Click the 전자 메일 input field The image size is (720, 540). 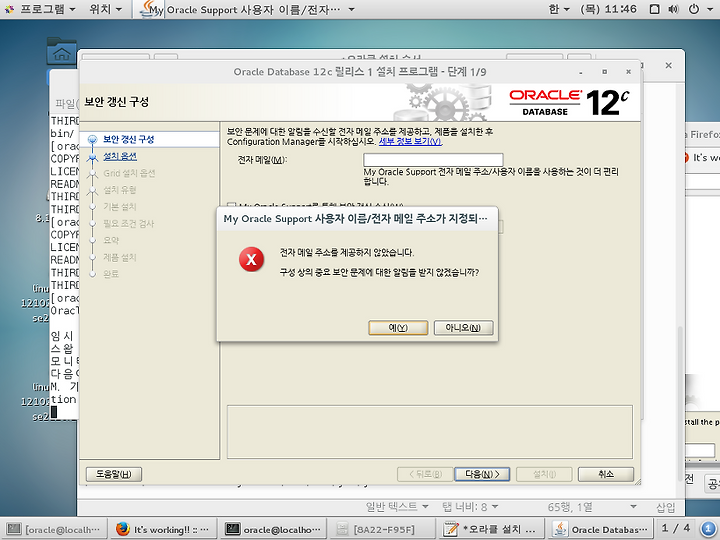(433, 160)
